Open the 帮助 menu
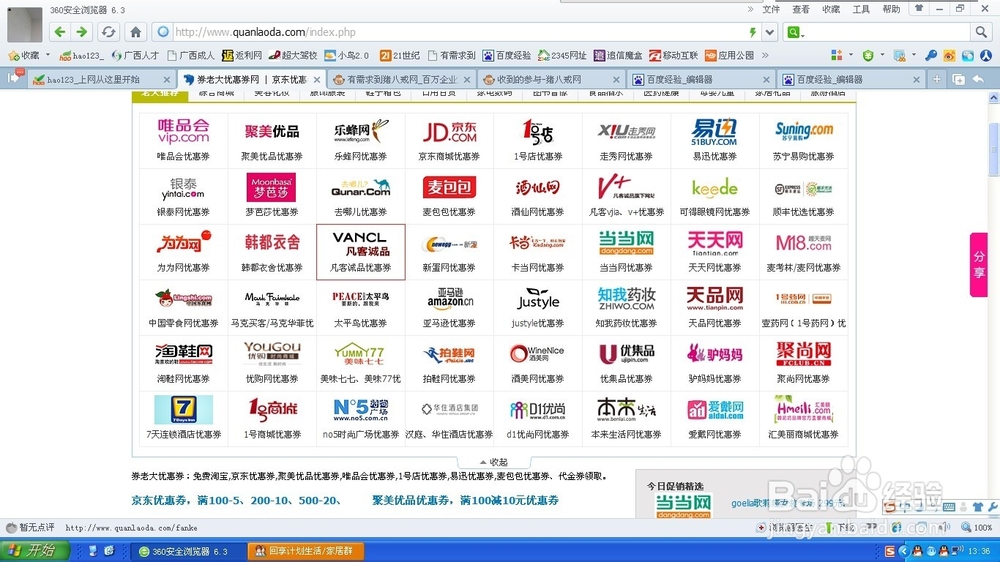The image size is (1000, 562). tap(891, 9)
